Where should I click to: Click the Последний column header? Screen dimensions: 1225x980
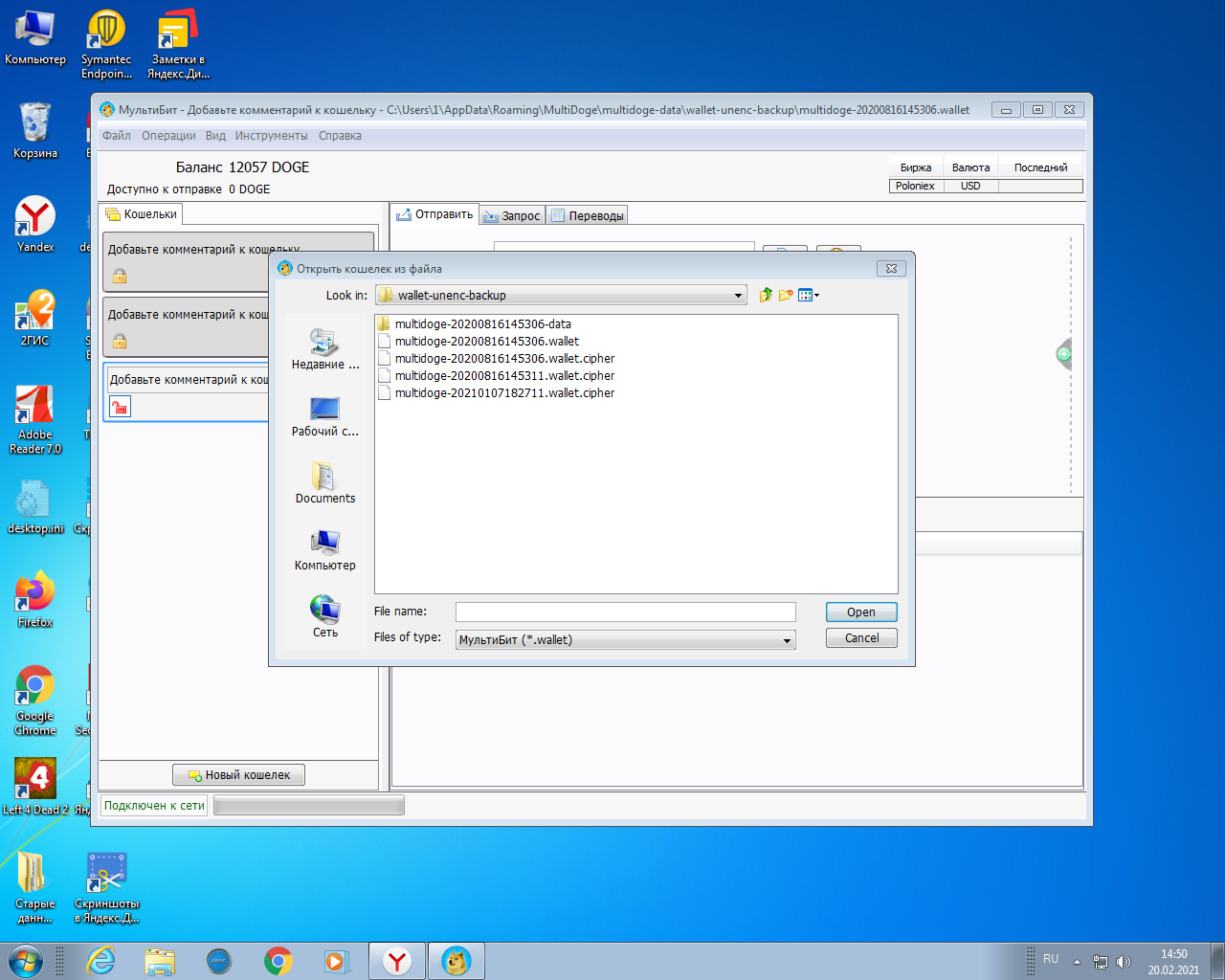pos(1040,167)
